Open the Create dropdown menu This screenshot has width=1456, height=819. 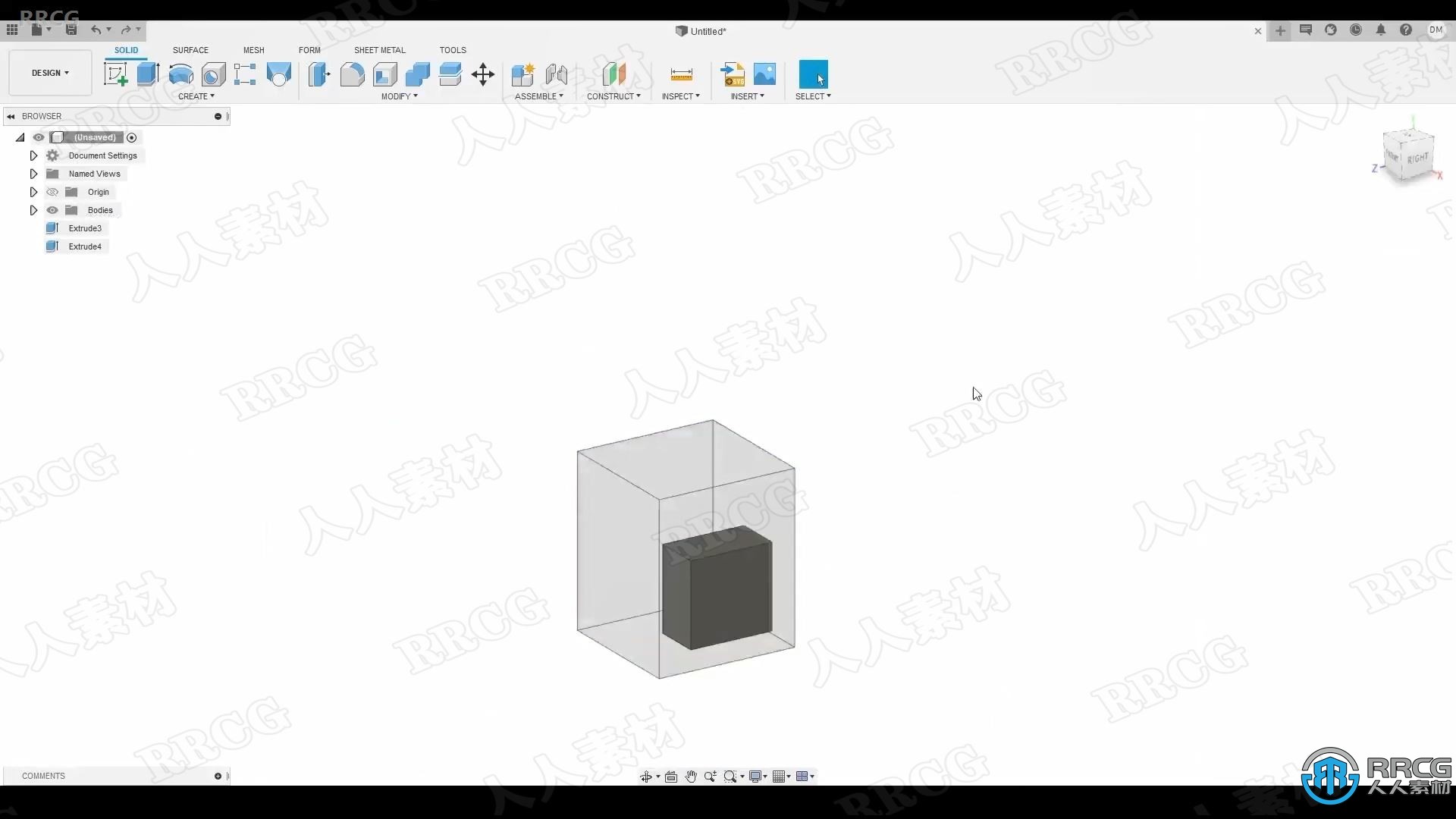(x=196, y=96)
